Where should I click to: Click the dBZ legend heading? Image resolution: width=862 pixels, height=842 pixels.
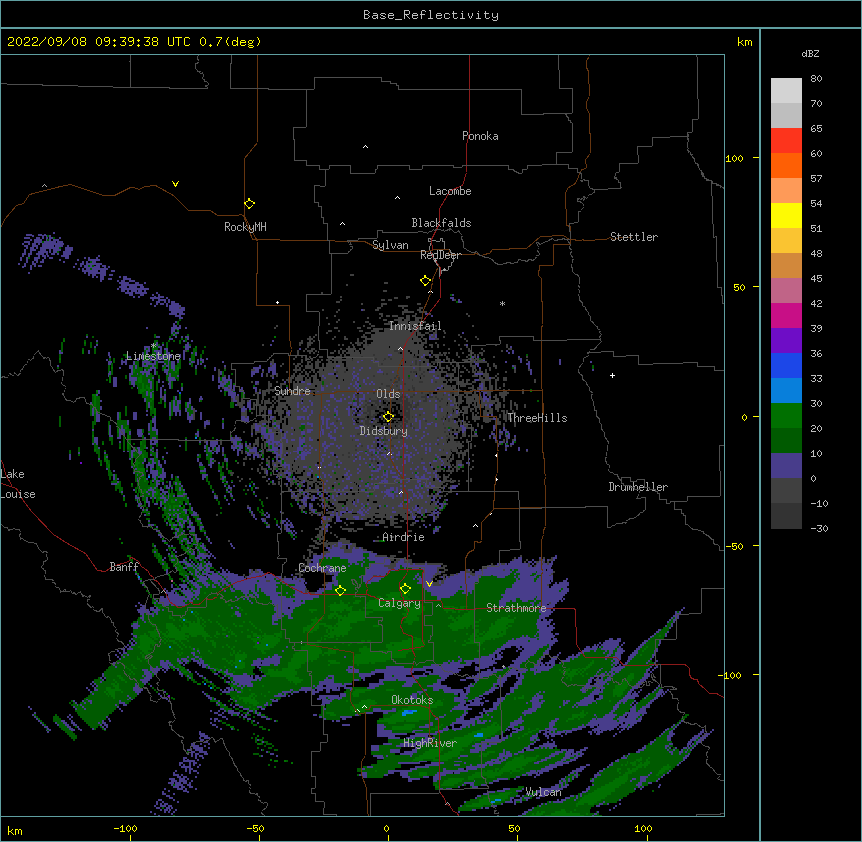pos(810,54)
